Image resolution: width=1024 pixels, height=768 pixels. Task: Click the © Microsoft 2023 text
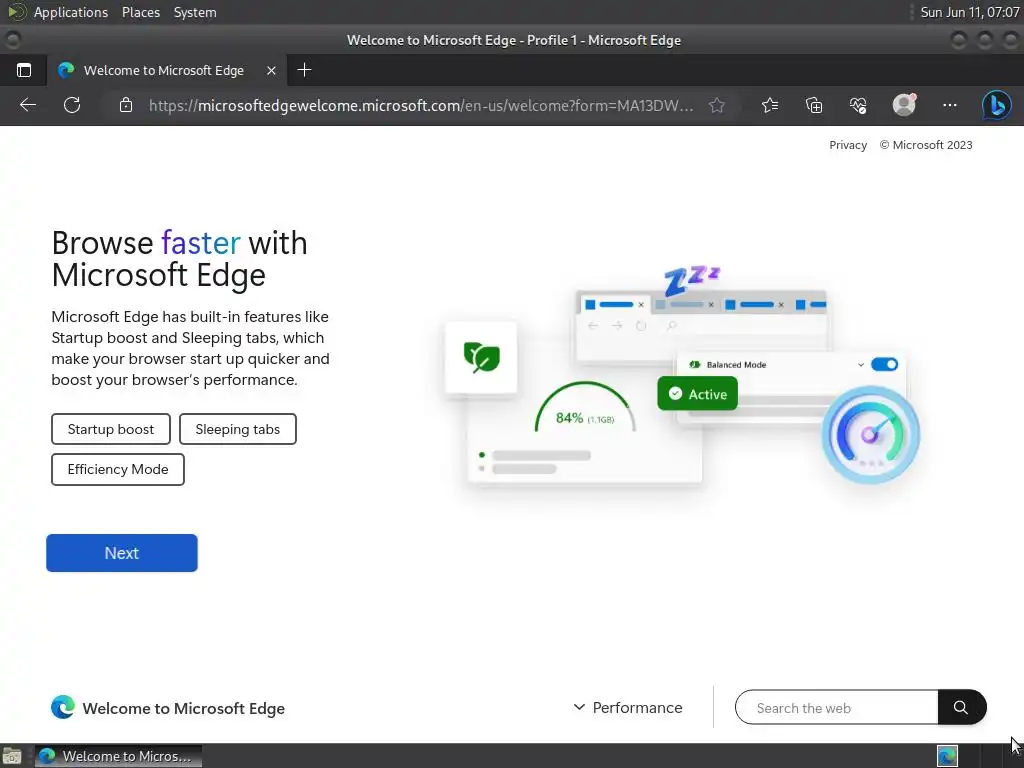click(x=925, y=145)
